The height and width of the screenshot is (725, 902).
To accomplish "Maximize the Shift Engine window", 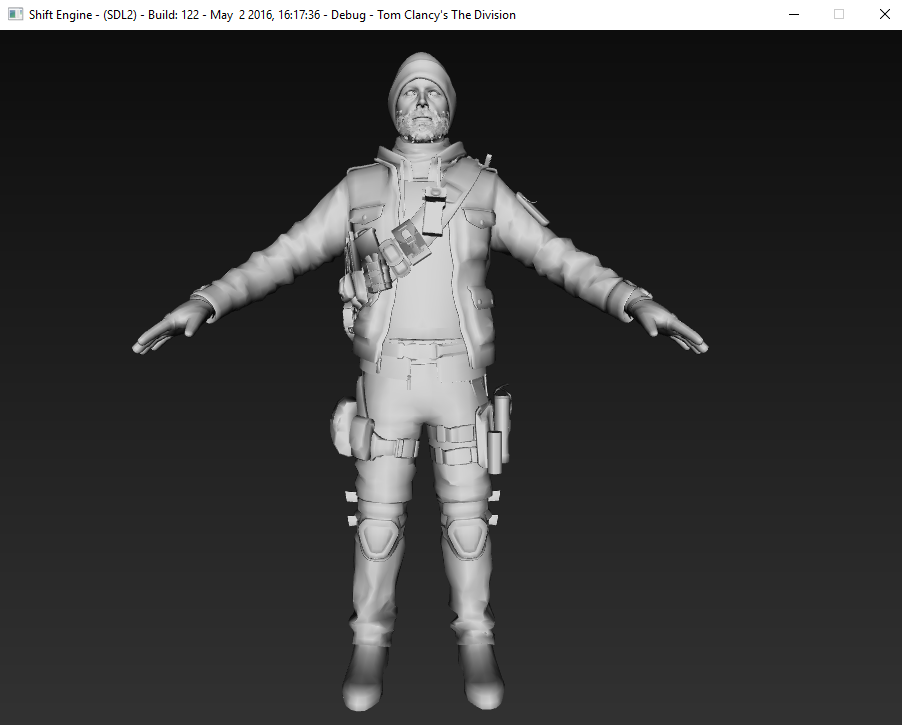I will pyautogui.click(x=839, y=14).
